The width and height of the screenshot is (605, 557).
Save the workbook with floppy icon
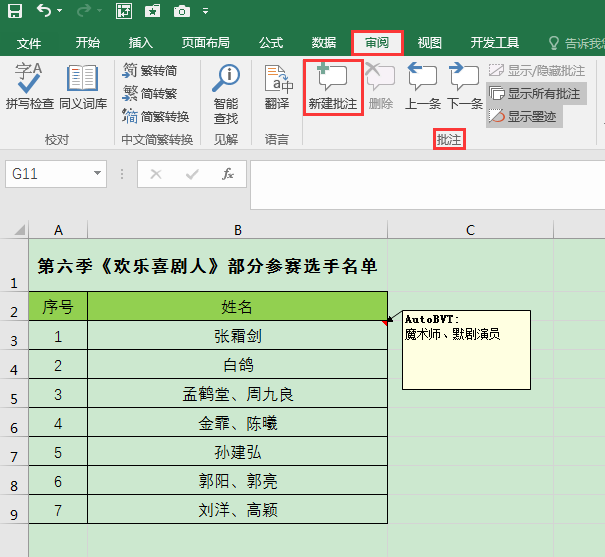(x=15, y=11)
